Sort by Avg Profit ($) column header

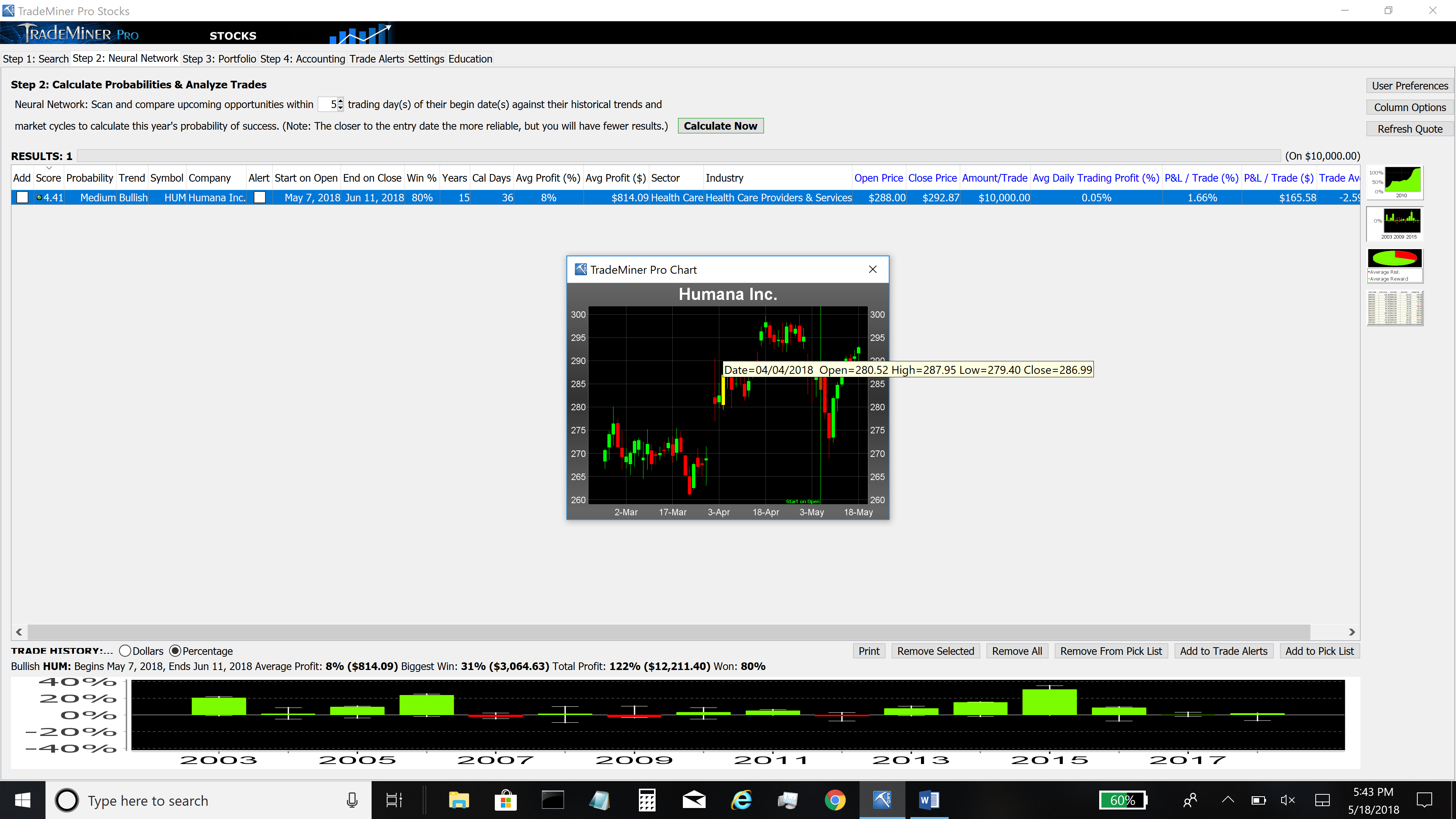[x=615, y=178]
